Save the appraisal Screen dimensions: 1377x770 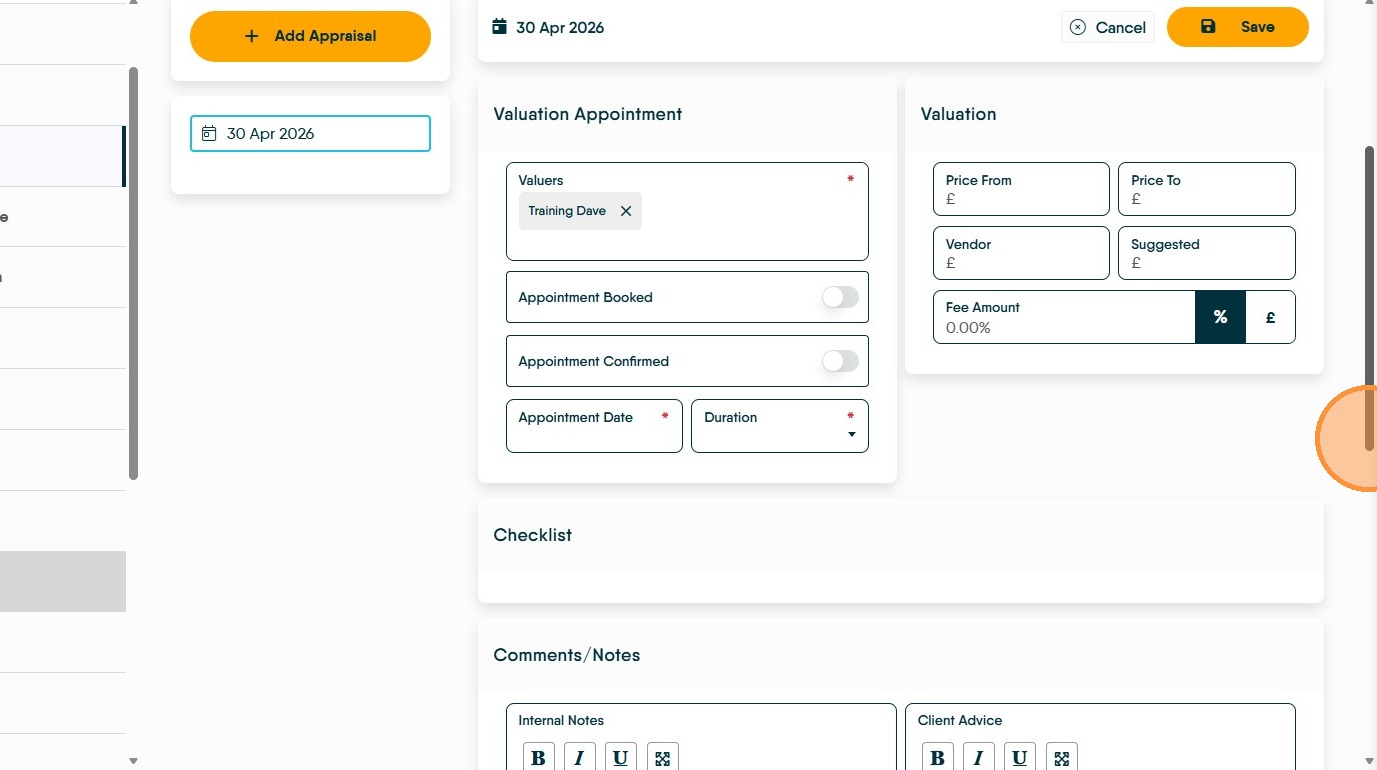coord(1237,27)
